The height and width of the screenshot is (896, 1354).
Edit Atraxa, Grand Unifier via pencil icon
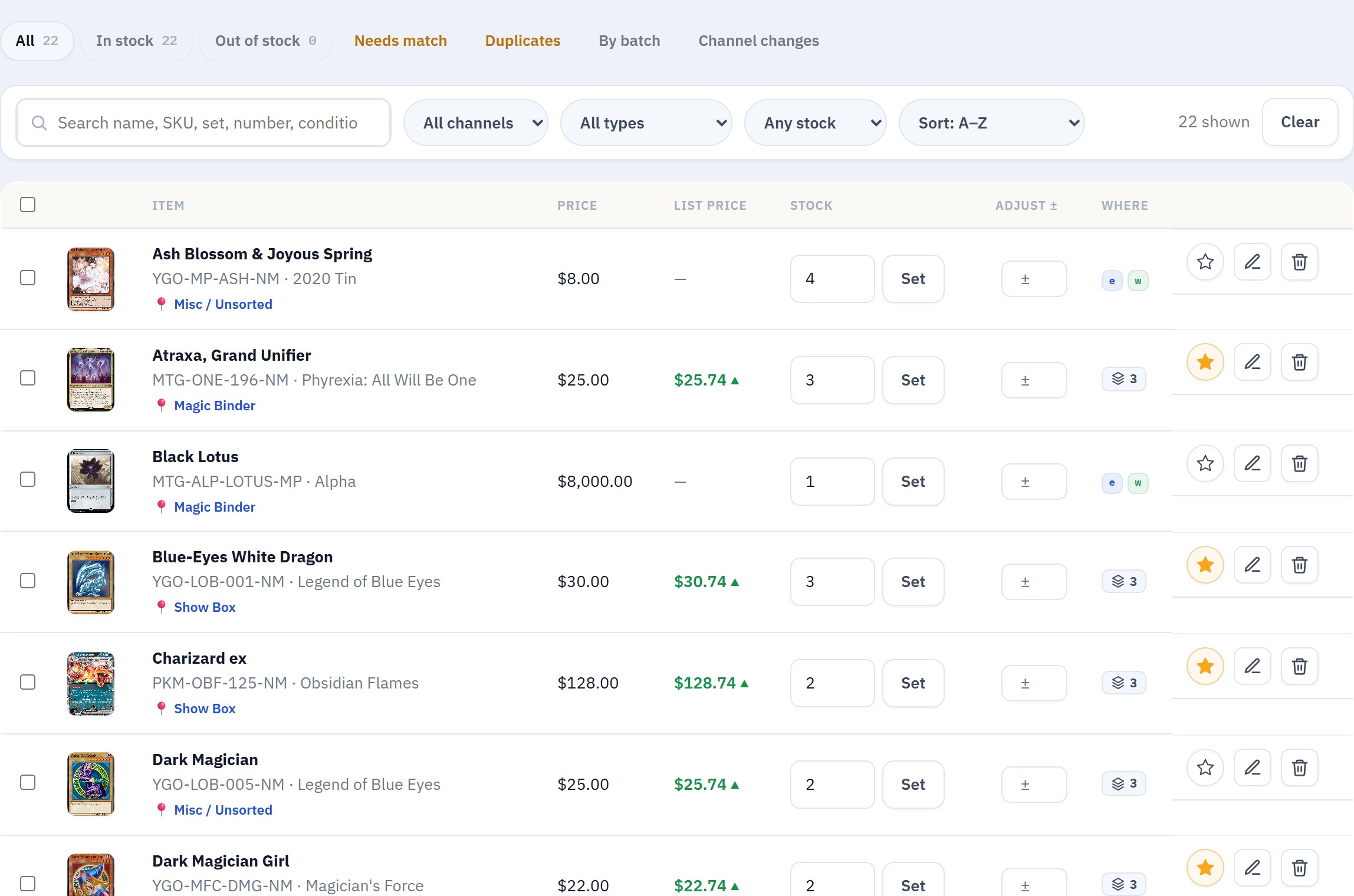[1253, 362]
